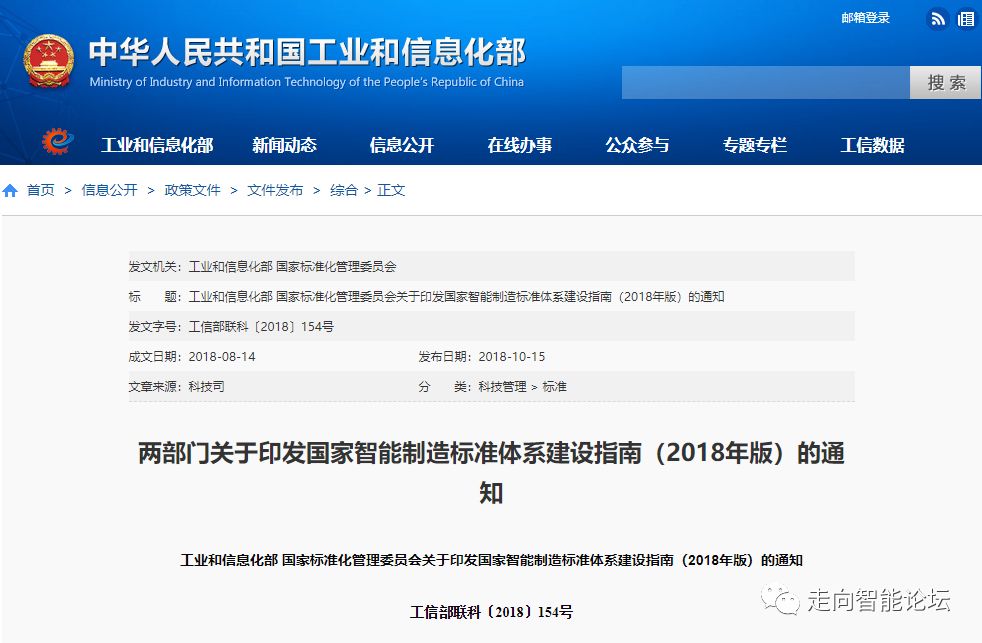982x643 pixels.
Task: Go to 政策文件 breadcrumb link
Action: pos(192,190)
